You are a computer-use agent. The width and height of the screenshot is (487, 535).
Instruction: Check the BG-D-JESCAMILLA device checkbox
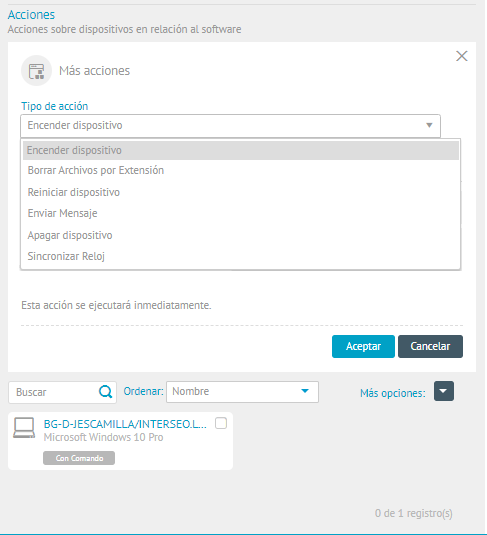coord(221,423)
